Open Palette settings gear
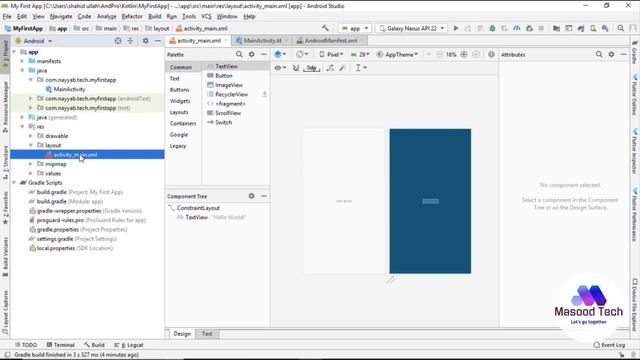Viewport: 640px width, 360px height. 251,54
